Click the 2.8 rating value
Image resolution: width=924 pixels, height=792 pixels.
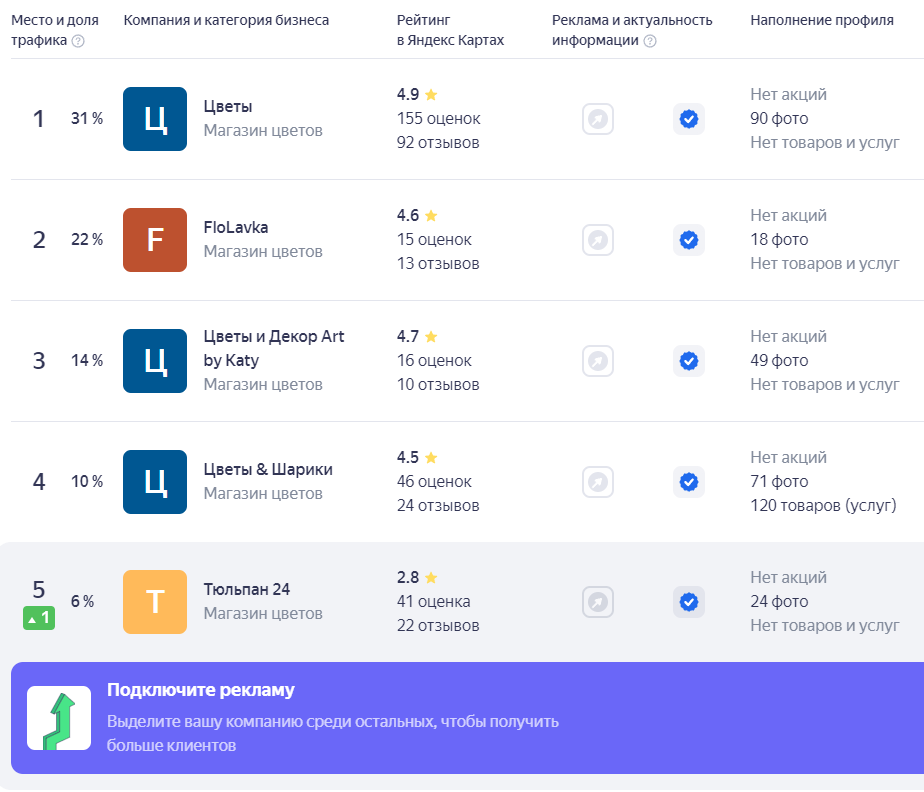pos(408,578)
